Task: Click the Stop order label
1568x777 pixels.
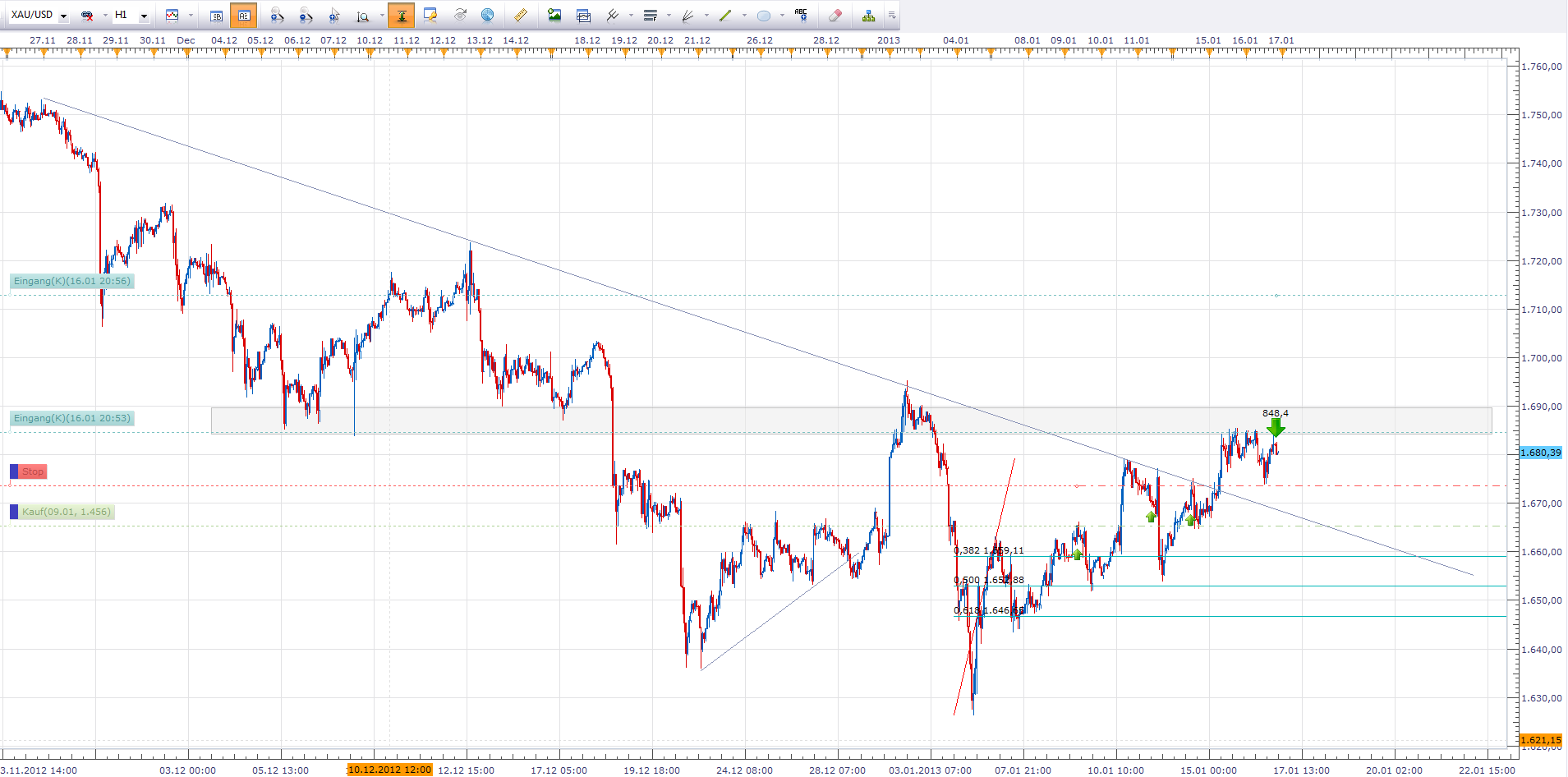Action: (33, 471)
